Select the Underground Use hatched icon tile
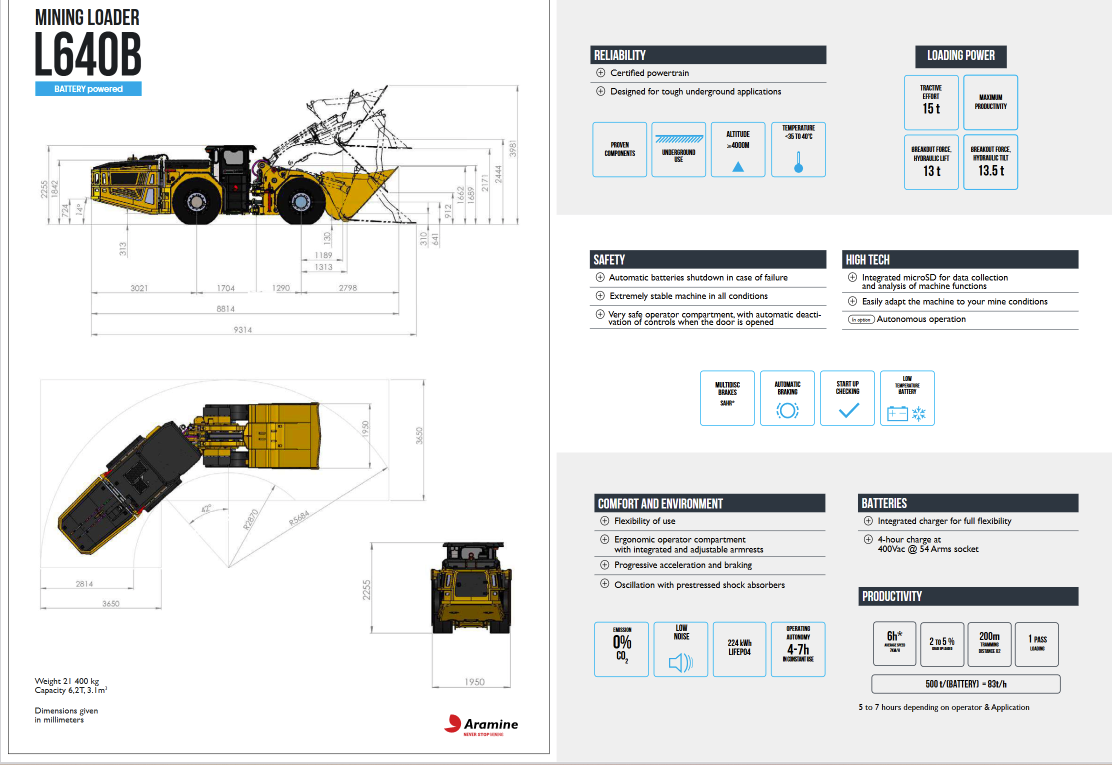The height and width of the screenshot is (765, 1112). coord(679,150)
